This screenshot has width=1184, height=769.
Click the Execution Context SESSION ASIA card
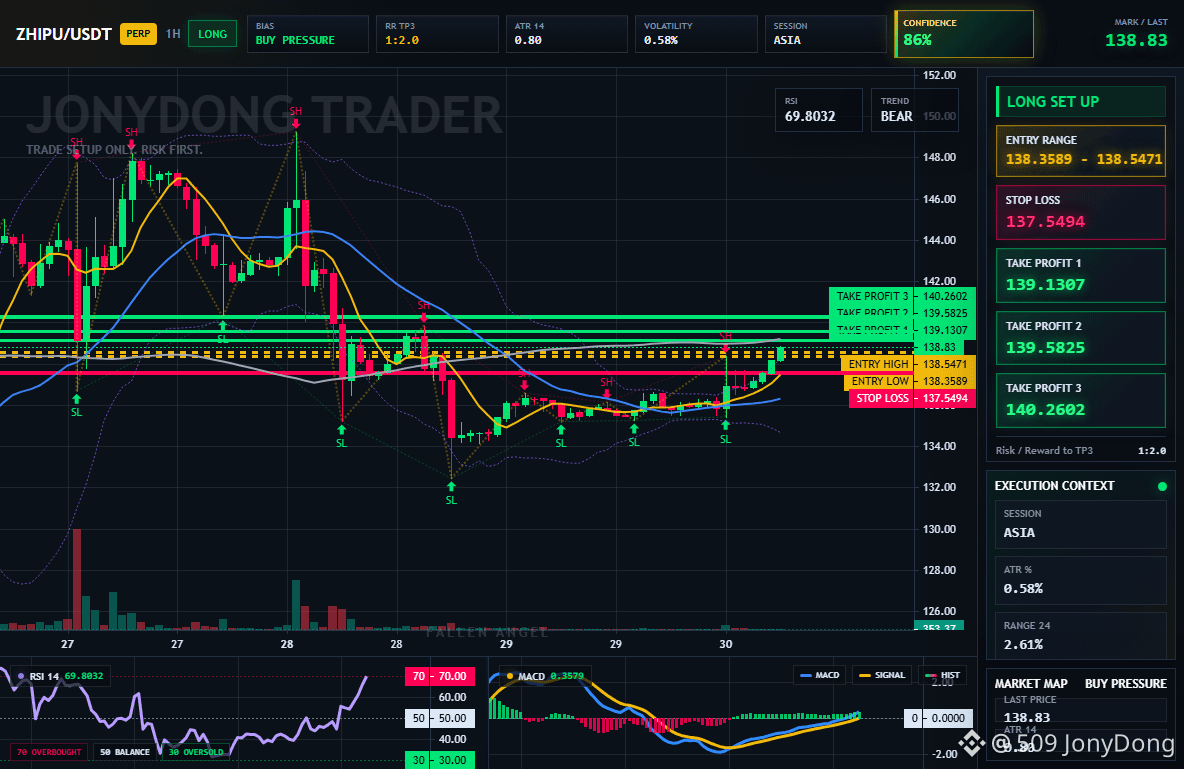1081,523
